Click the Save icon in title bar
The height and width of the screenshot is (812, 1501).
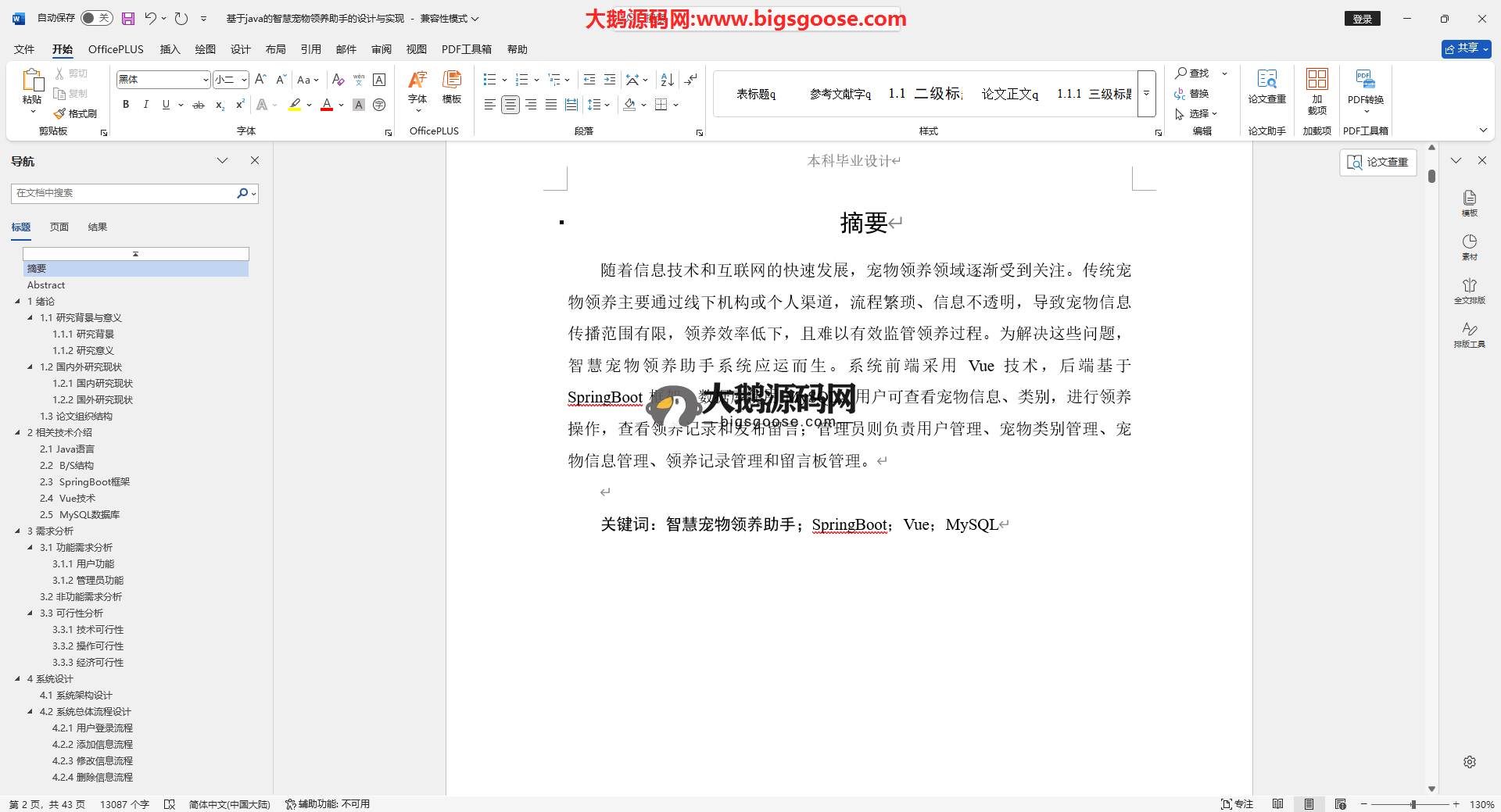point(128,18)
